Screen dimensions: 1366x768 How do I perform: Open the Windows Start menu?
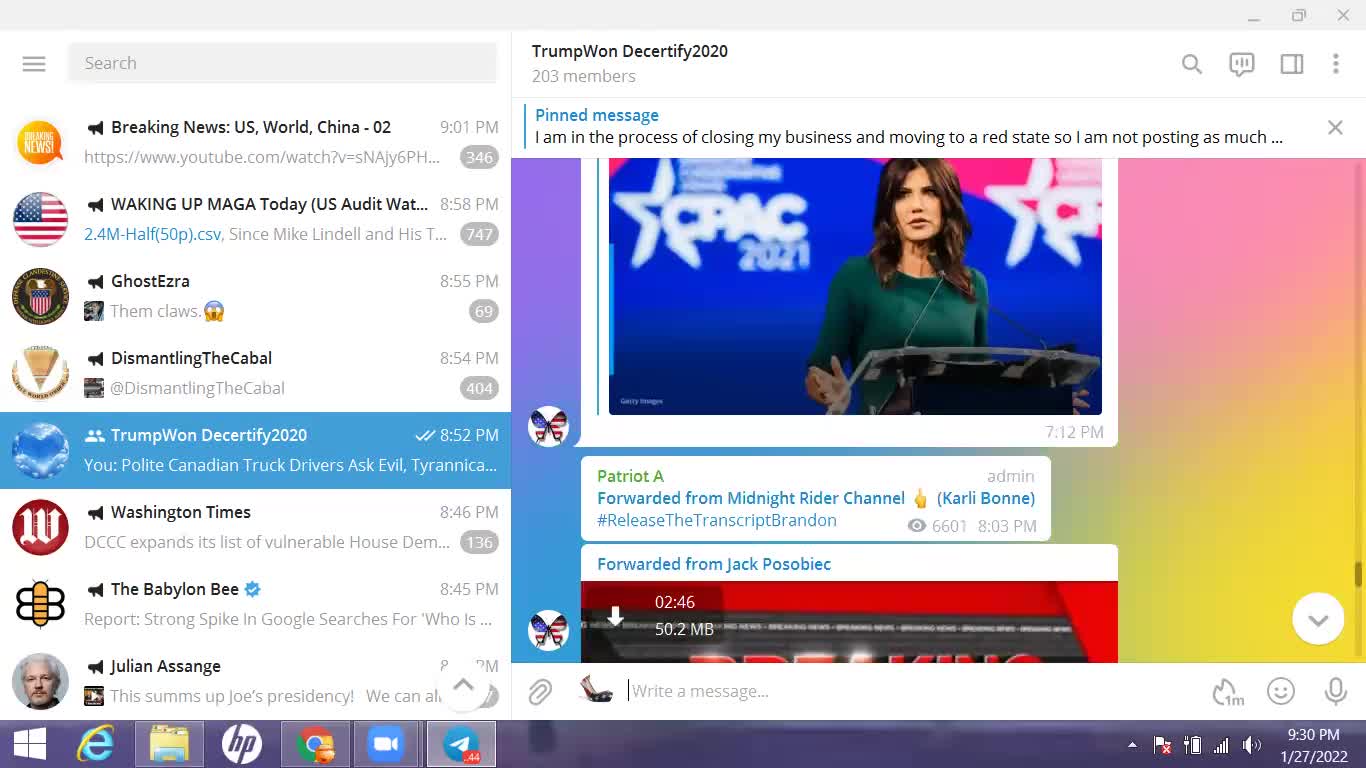(29, 744)
